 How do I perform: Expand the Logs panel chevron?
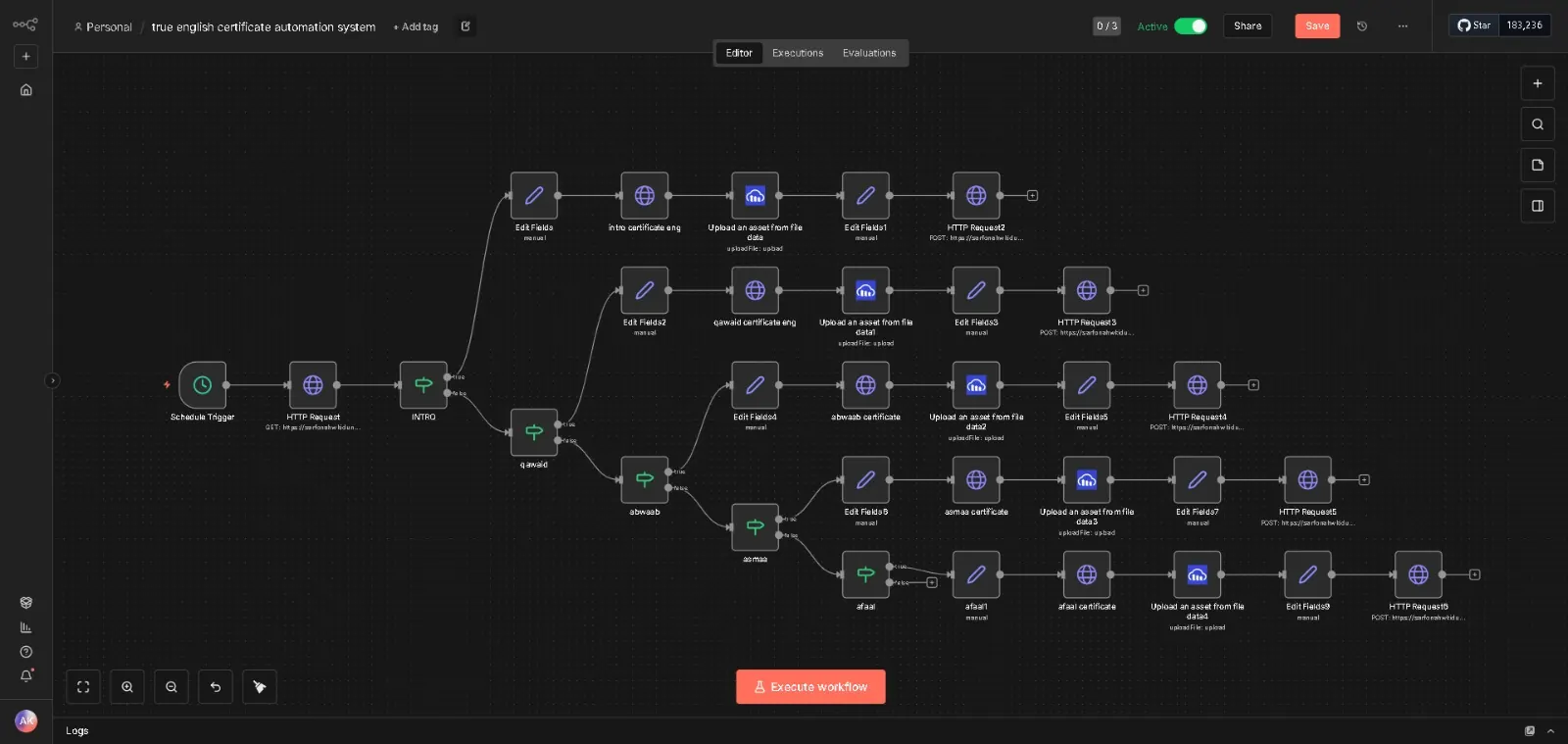pos(1550,731)
